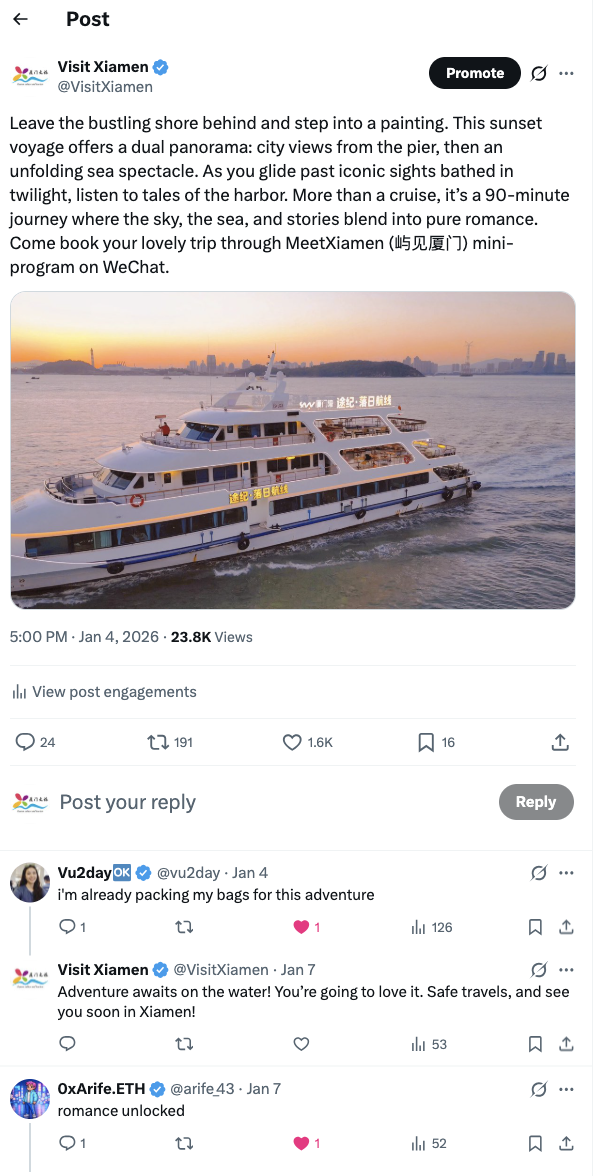The height and width of the screenshot is (1176, 600).
Task: Open more options on Vu2day's reply
Action: pos(567,873)
